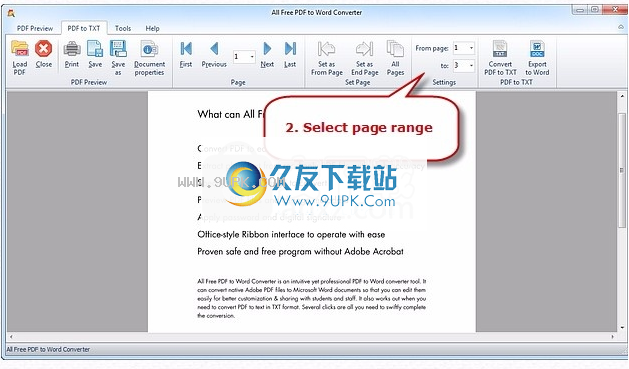
Task: Select the PDF to TXT tab
Action: 84,28
